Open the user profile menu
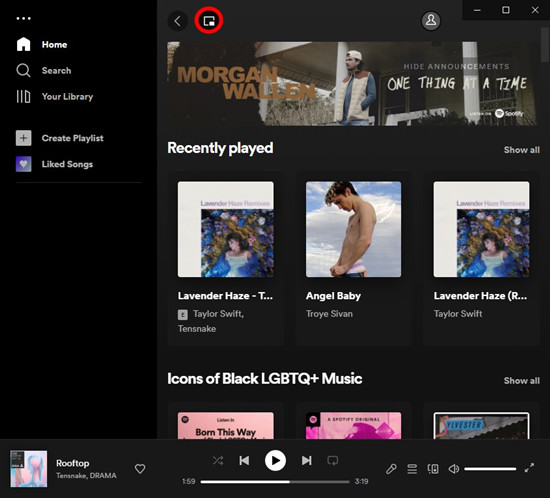Image resolution: width=550 pixels, height=498 pixels. (431, 21)
